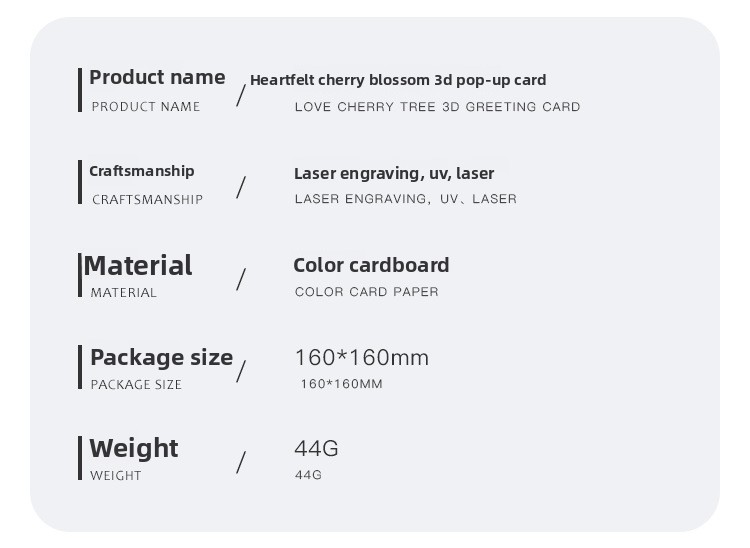Click the large "160*160mm" value

[x=361, y=357]
